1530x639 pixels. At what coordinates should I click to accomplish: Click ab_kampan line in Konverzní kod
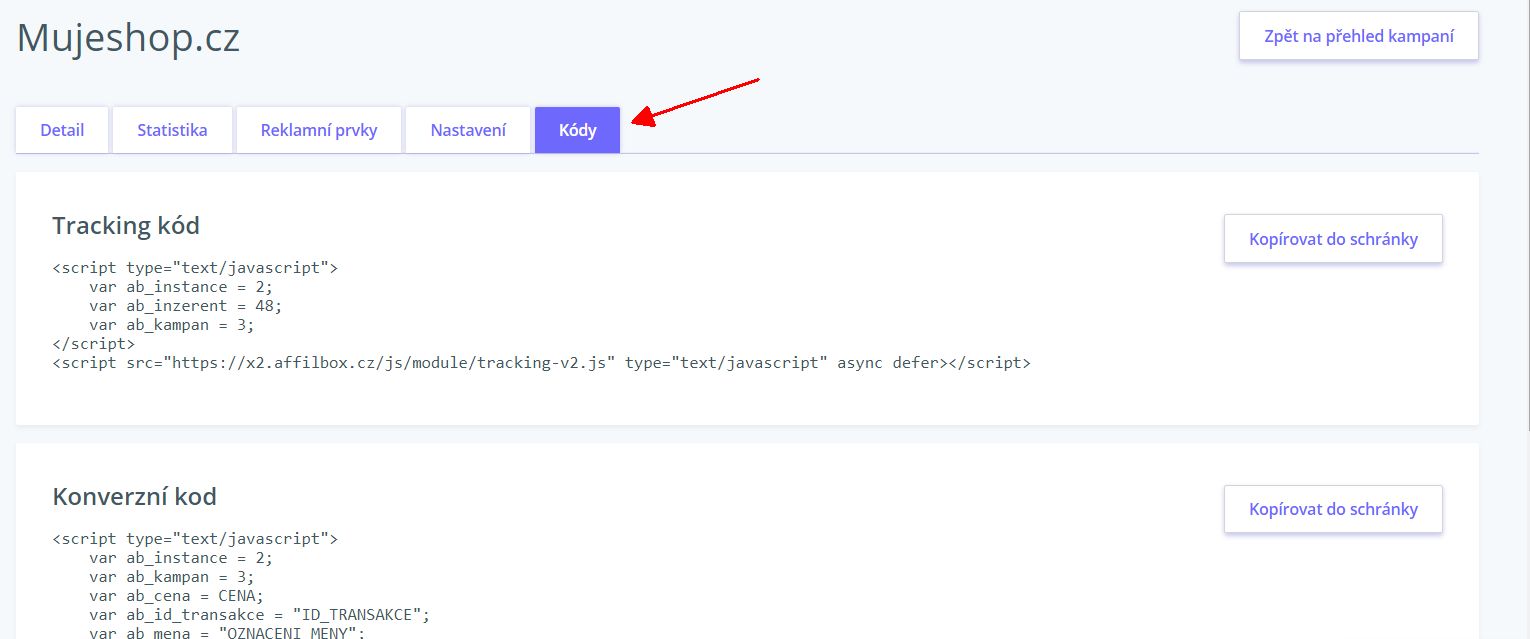click(x=172, y=577)
